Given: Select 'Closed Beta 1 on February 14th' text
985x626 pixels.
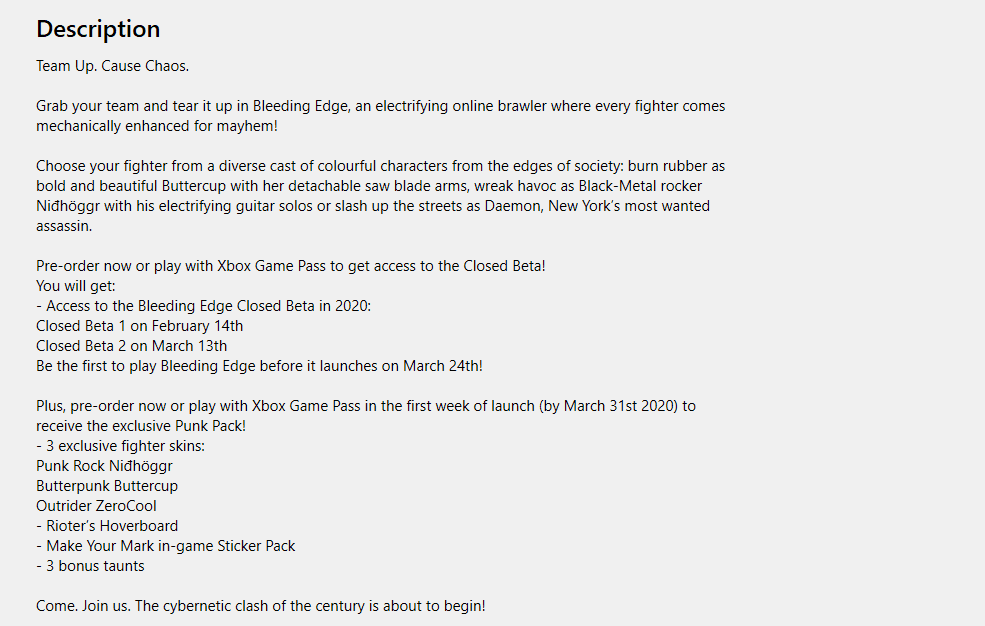Looking at the screenshot, I should coord(139,326).
